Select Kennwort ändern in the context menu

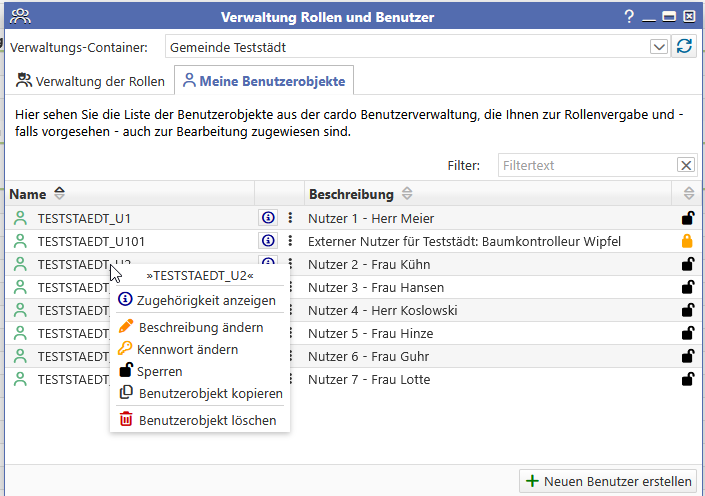[x=188, y=349]
